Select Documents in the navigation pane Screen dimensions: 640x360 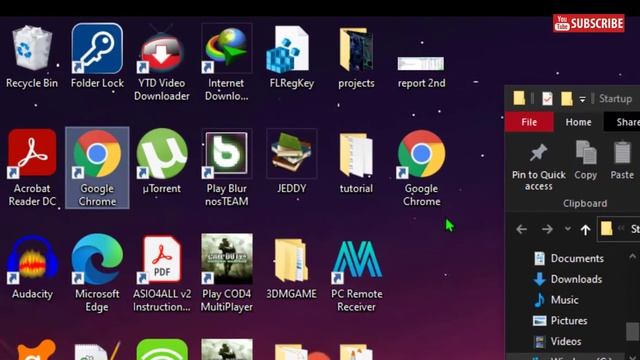[569, 258]
